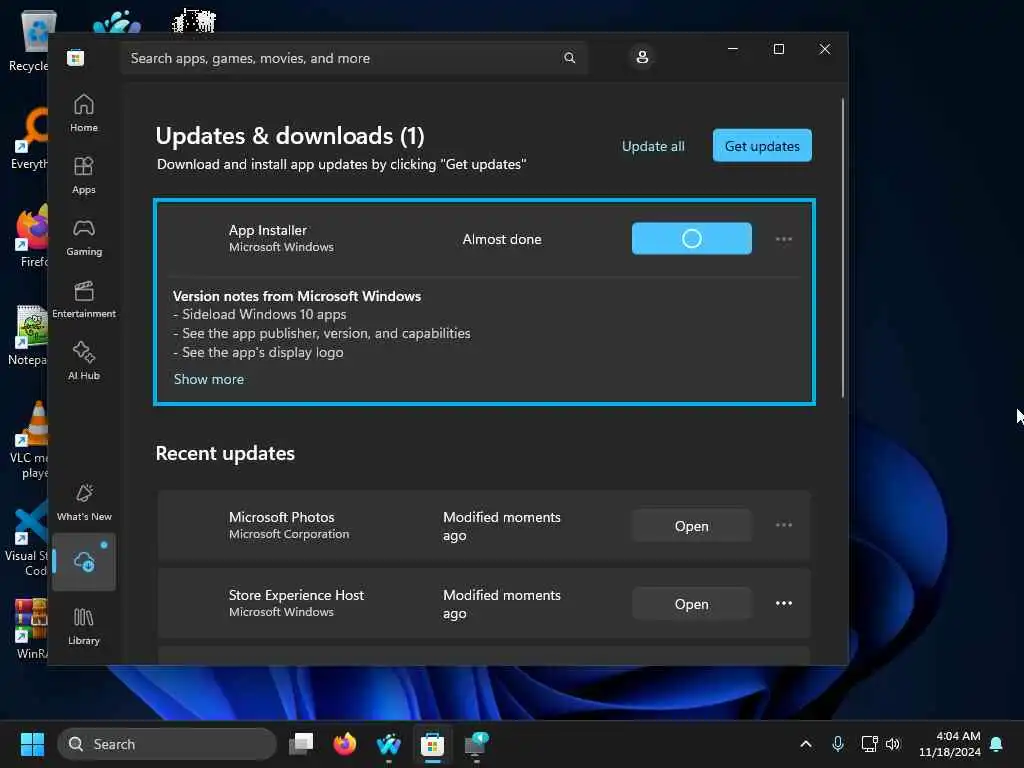
Task: Expand Show more version notes
Action: coord(209,379)
